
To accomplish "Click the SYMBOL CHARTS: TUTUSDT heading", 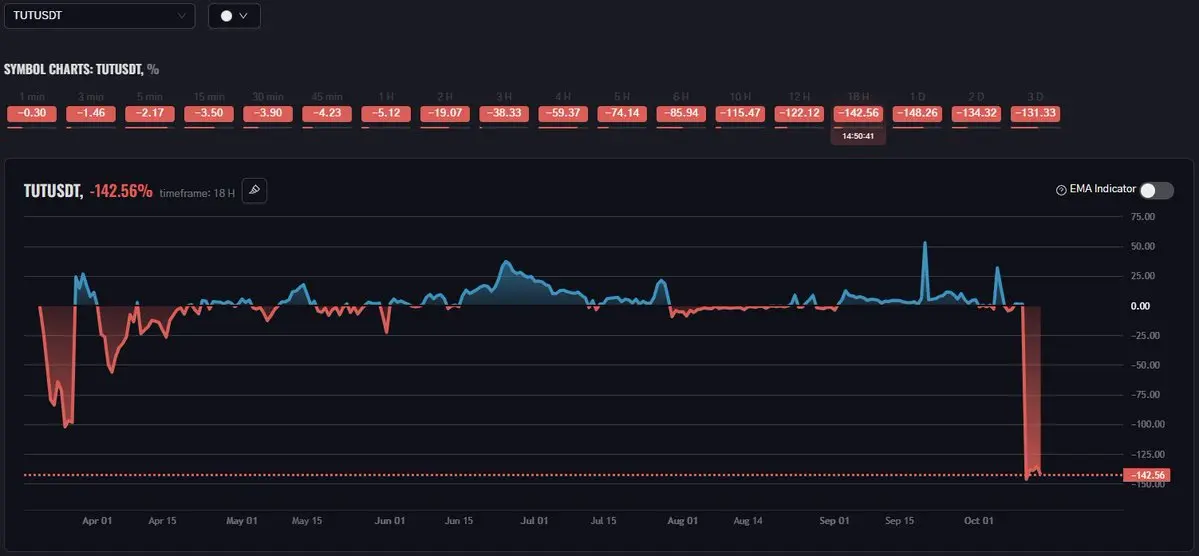I will coord(81,69).
